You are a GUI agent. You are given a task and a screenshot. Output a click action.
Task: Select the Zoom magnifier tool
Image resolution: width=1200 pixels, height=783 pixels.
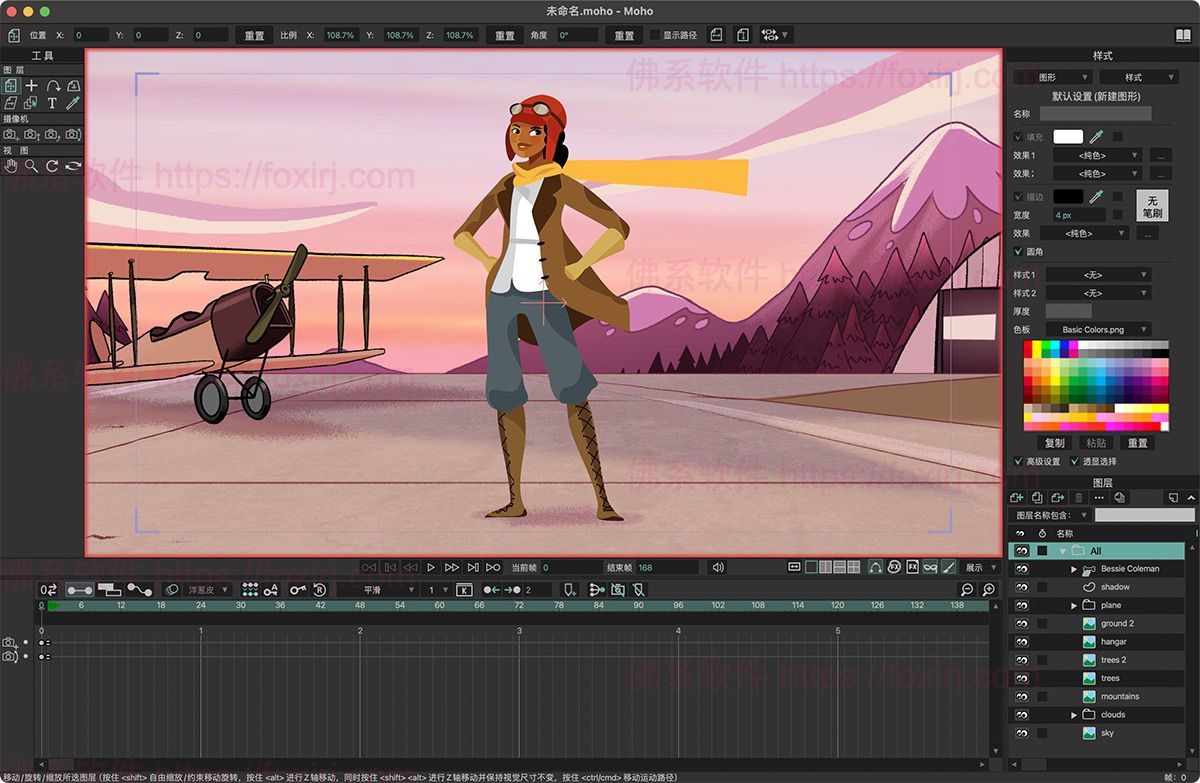click(32, 166)
